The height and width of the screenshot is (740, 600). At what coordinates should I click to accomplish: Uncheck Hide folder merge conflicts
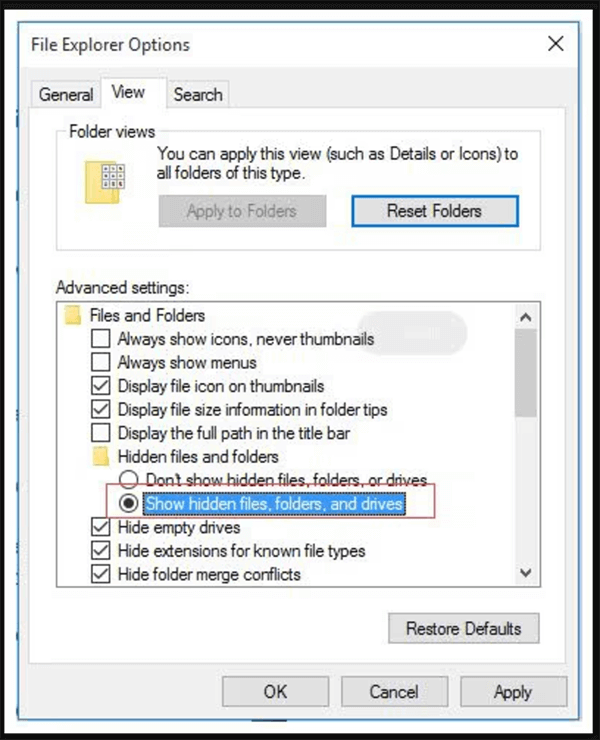tap(101, 574)
